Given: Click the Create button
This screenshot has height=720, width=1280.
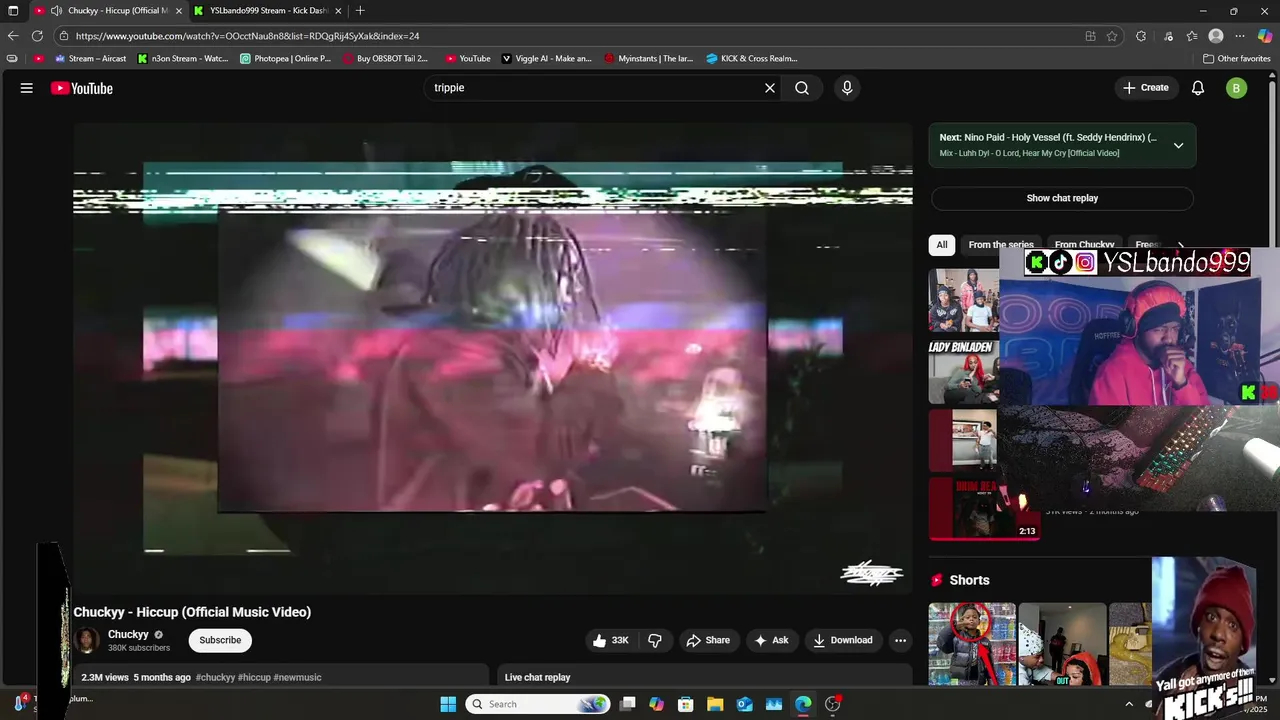Looking at the screenshot, I should (1145, 88).
